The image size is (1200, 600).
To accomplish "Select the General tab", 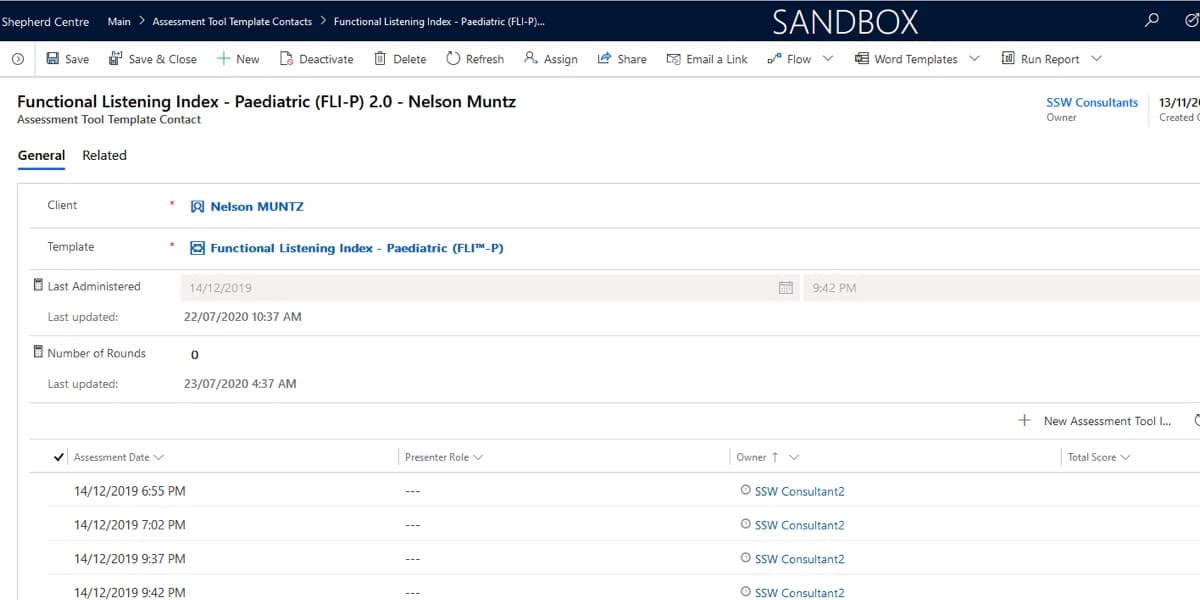I will coord(41,155).
